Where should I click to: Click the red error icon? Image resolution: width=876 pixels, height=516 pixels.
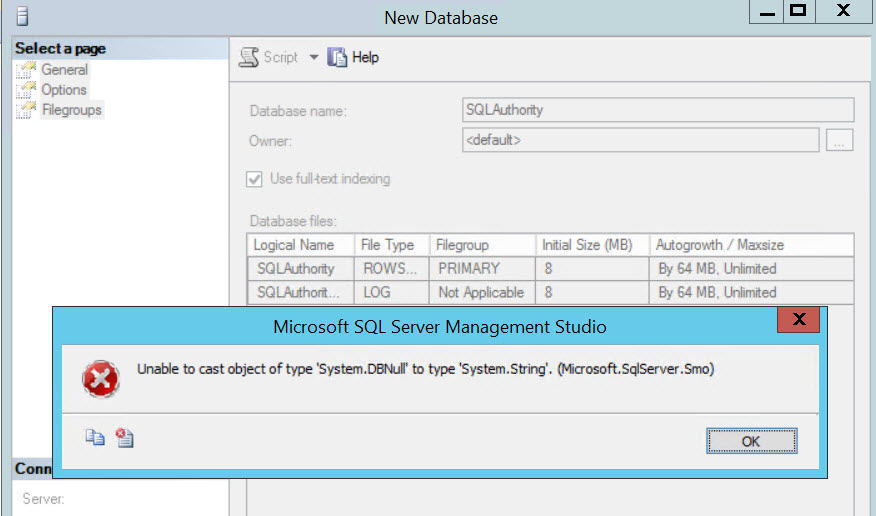(x=101, y=379)
